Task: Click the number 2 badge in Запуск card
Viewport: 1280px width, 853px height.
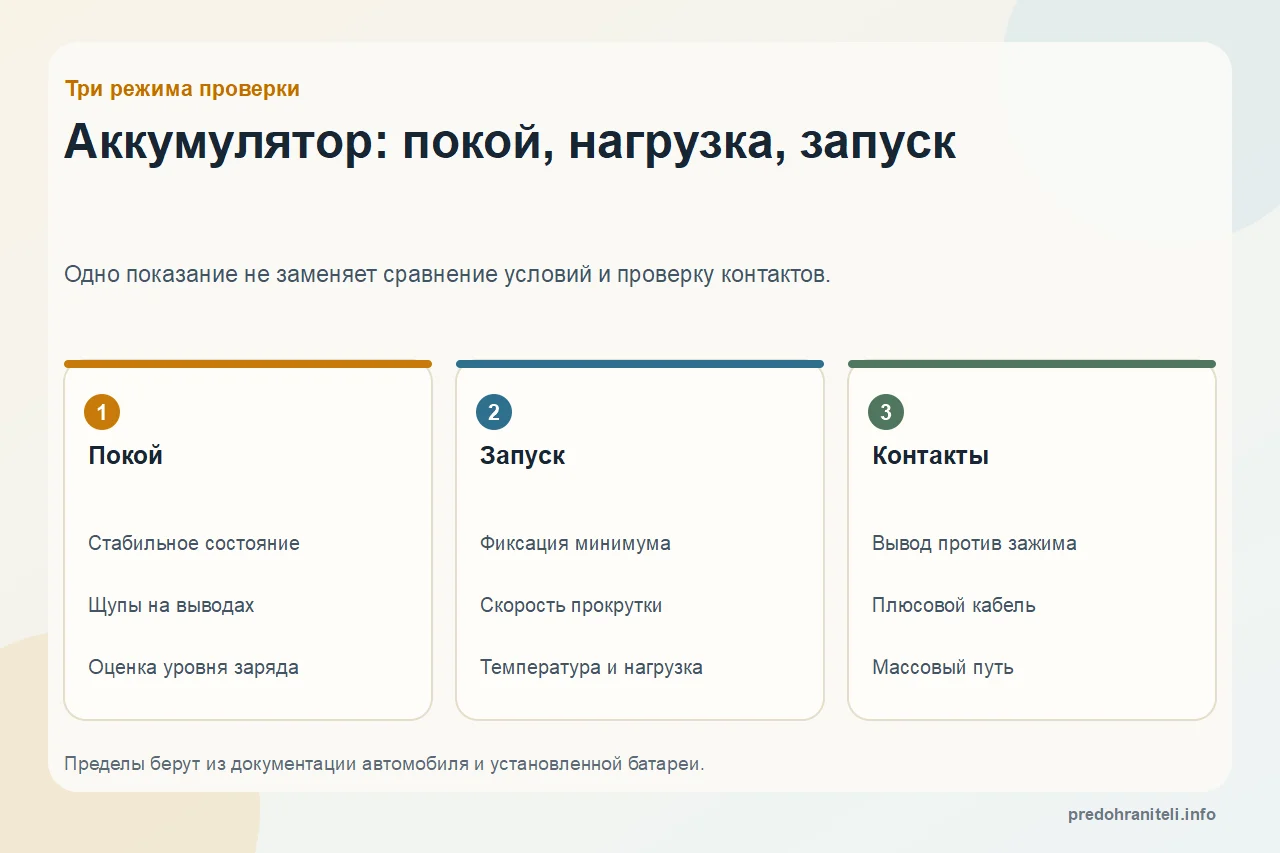Action: (x=494, y=412)
